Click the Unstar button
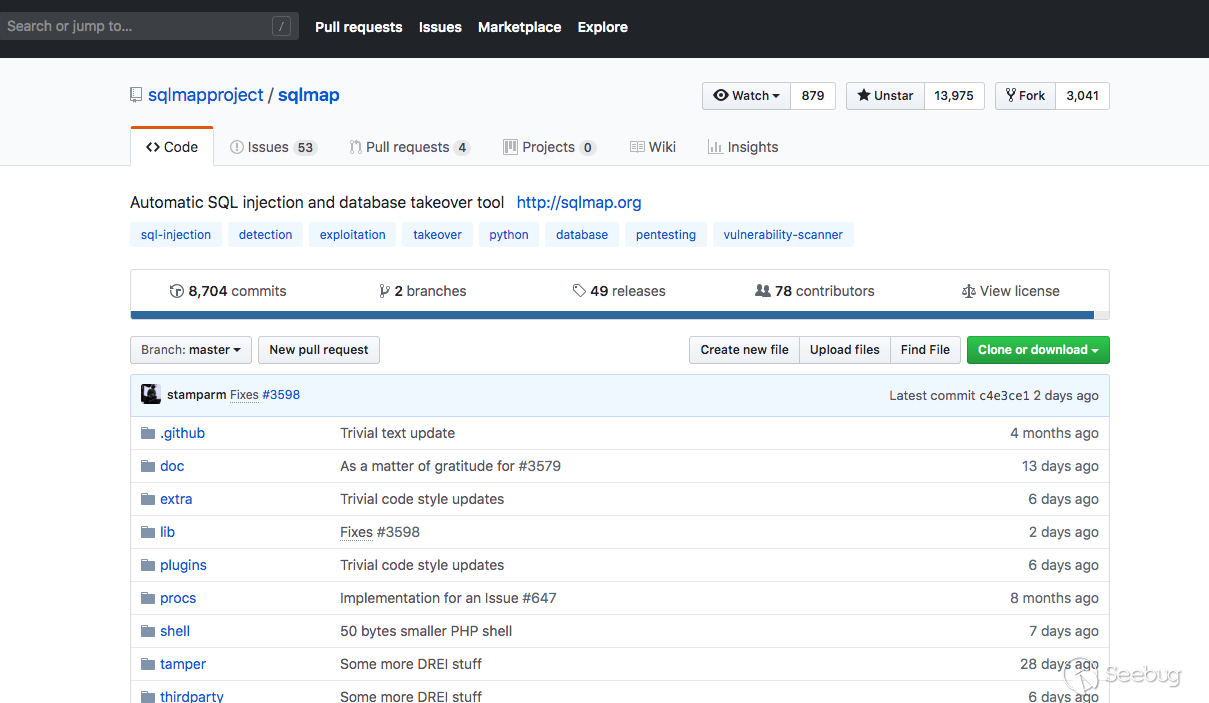The image size is (1209, 703). tap(885, 96)
